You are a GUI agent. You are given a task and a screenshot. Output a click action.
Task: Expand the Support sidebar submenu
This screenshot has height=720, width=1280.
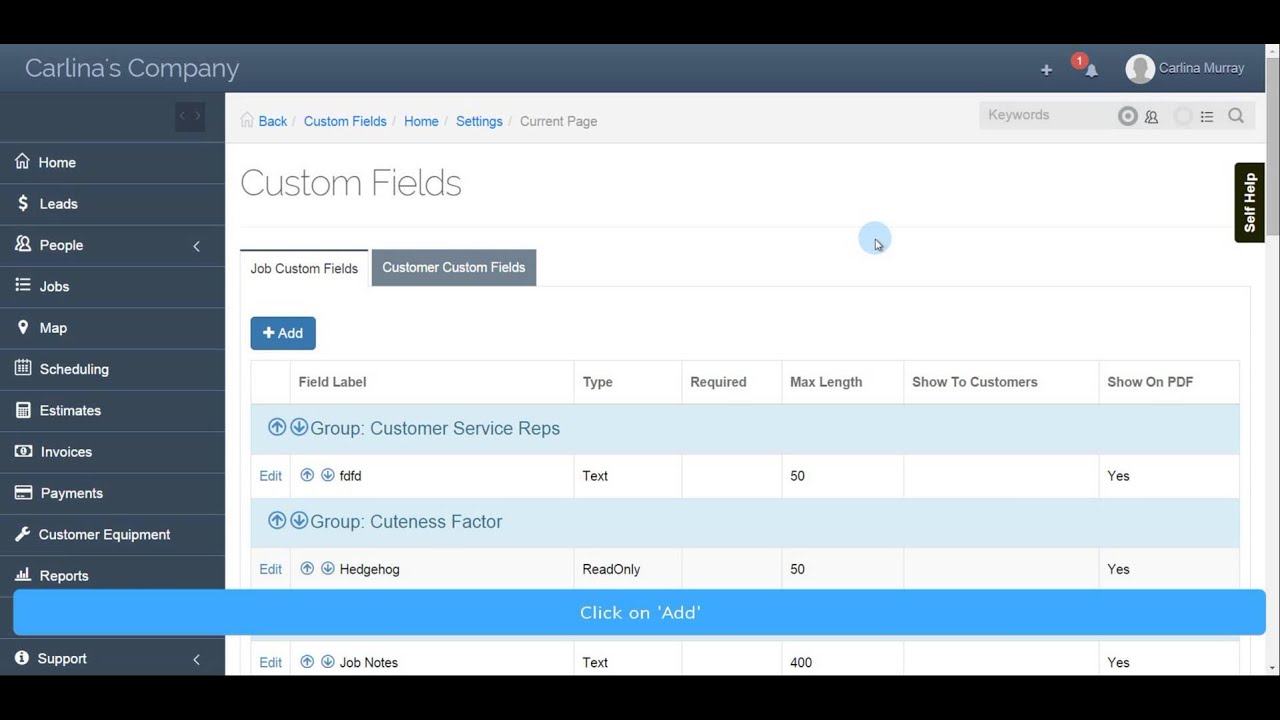(x=196, y=659)
